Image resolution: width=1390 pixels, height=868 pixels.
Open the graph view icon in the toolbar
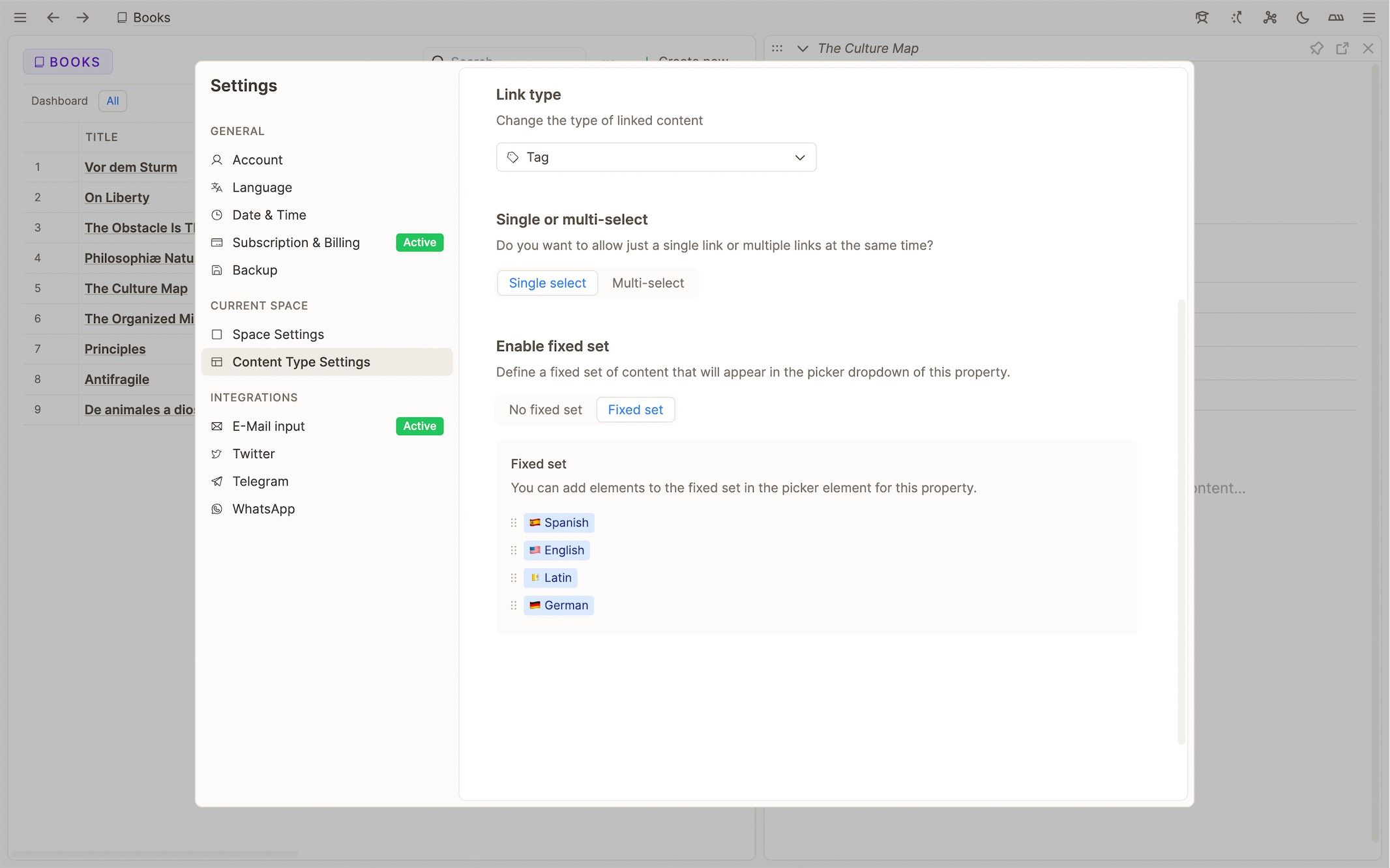pyautogui.click(x=1269, y=18)
